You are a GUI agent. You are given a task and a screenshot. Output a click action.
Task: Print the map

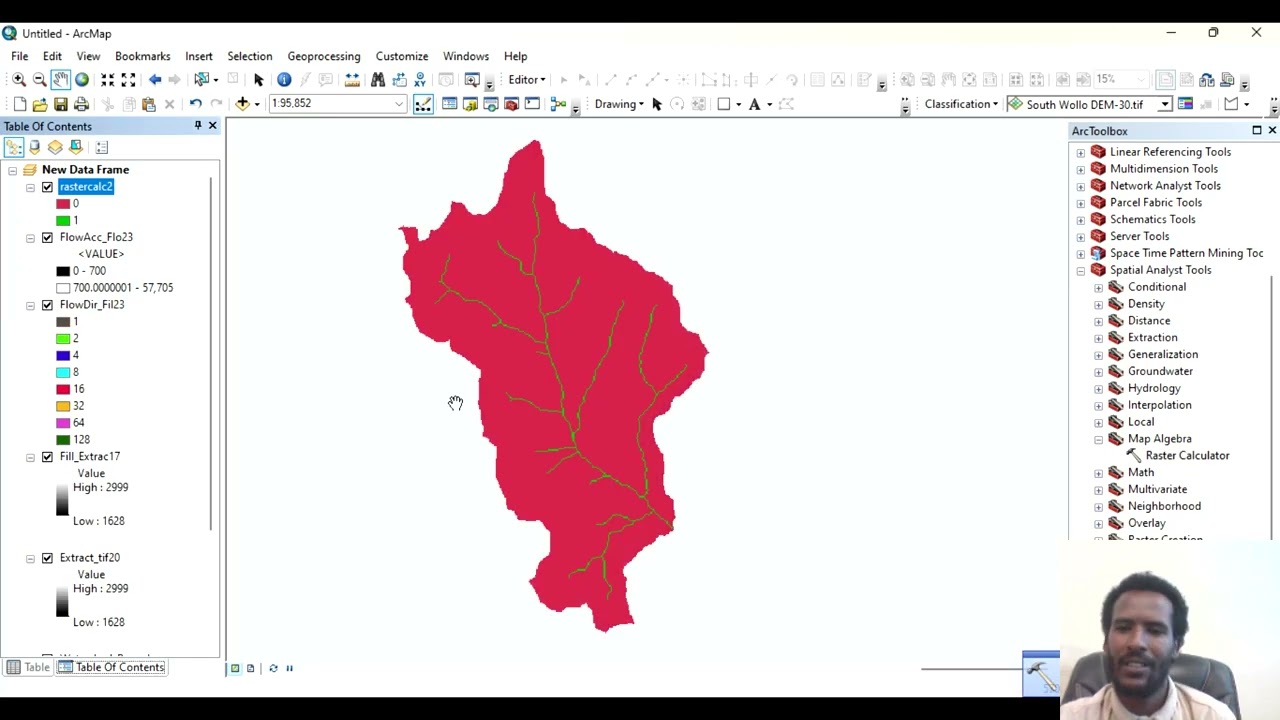pos(82,104)
